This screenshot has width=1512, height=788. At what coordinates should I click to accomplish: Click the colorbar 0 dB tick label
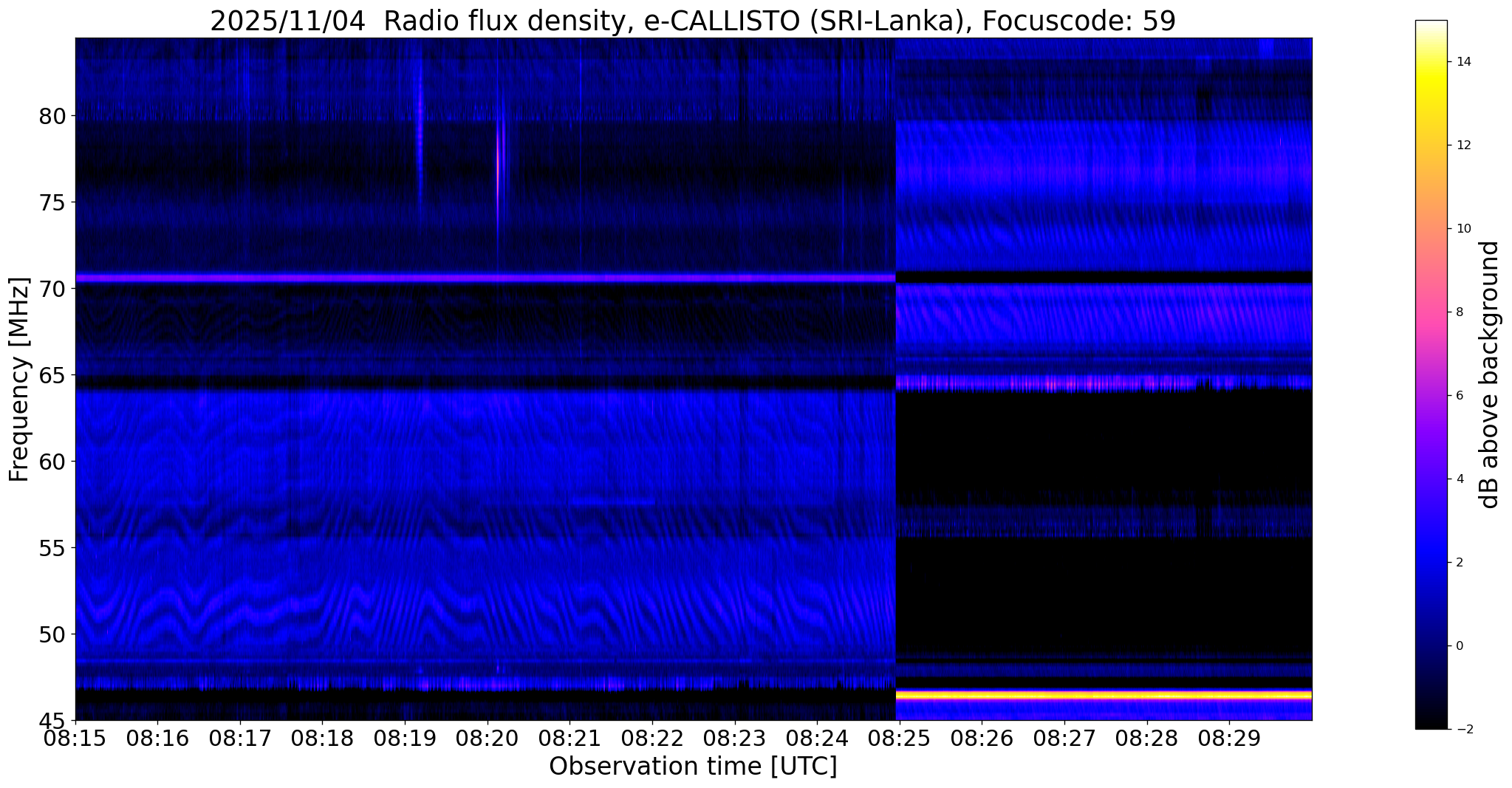click(1458, 646)
